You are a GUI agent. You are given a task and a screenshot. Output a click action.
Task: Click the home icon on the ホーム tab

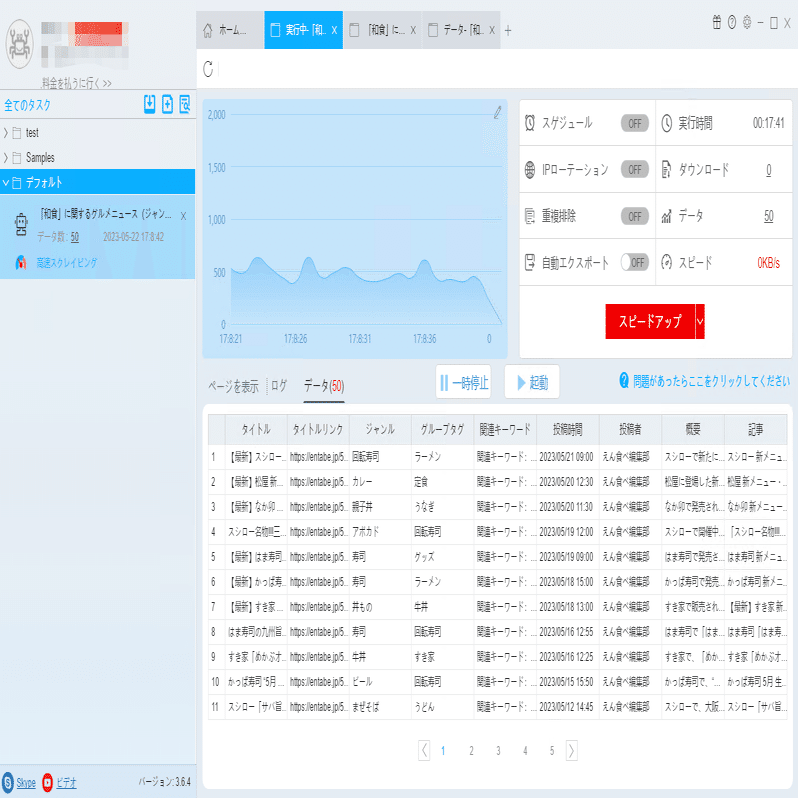(x=208, y=31)
